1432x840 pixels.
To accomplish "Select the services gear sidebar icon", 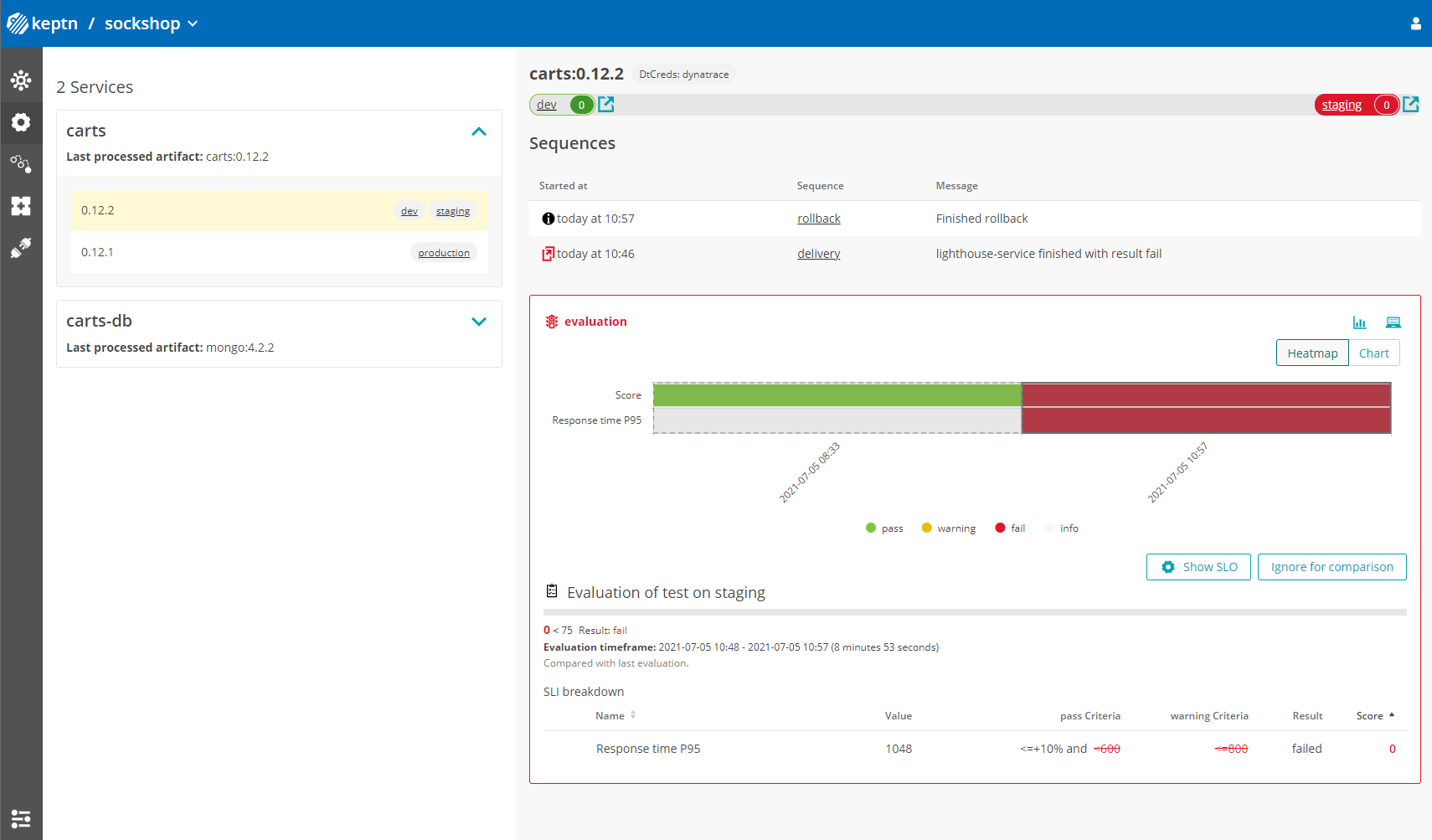I will [21, 122].
